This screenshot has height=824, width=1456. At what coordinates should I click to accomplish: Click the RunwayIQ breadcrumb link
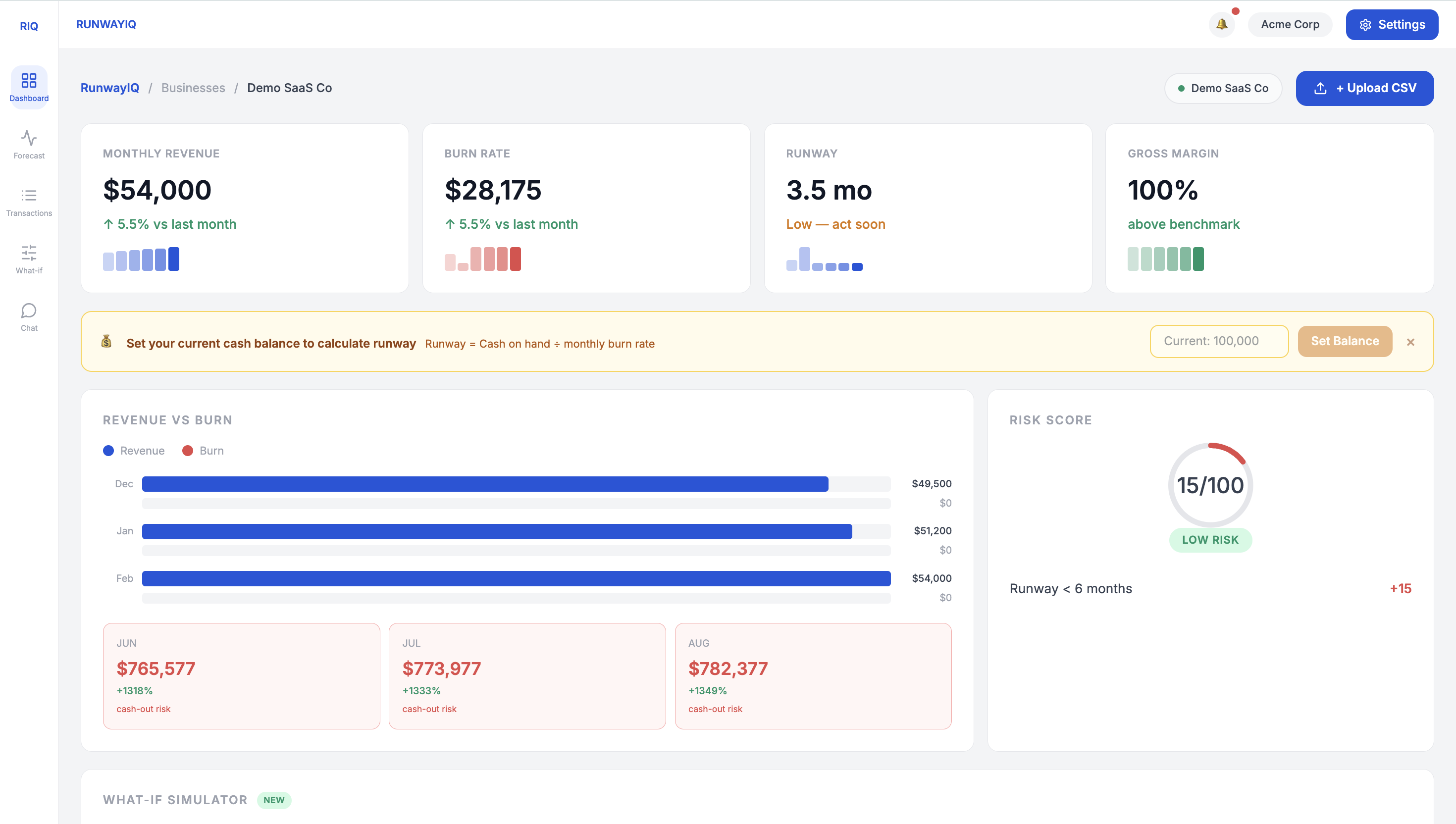pyautogui.click(x=110, y=88)
